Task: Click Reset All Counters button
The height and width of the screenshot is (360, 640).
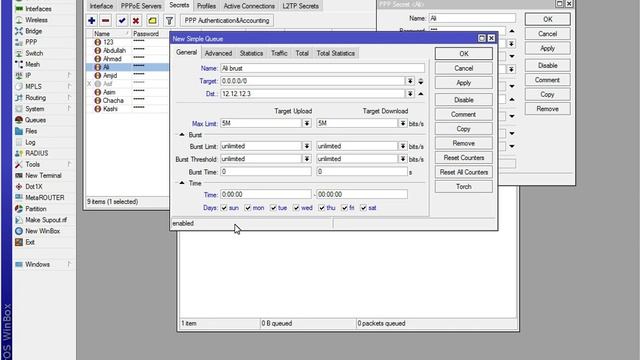Action: [464, 172]
